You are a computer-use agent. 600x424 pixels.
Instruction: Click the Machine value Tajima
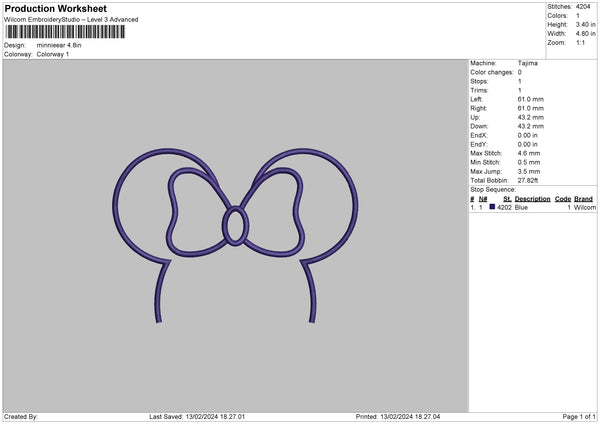(528, 63)
